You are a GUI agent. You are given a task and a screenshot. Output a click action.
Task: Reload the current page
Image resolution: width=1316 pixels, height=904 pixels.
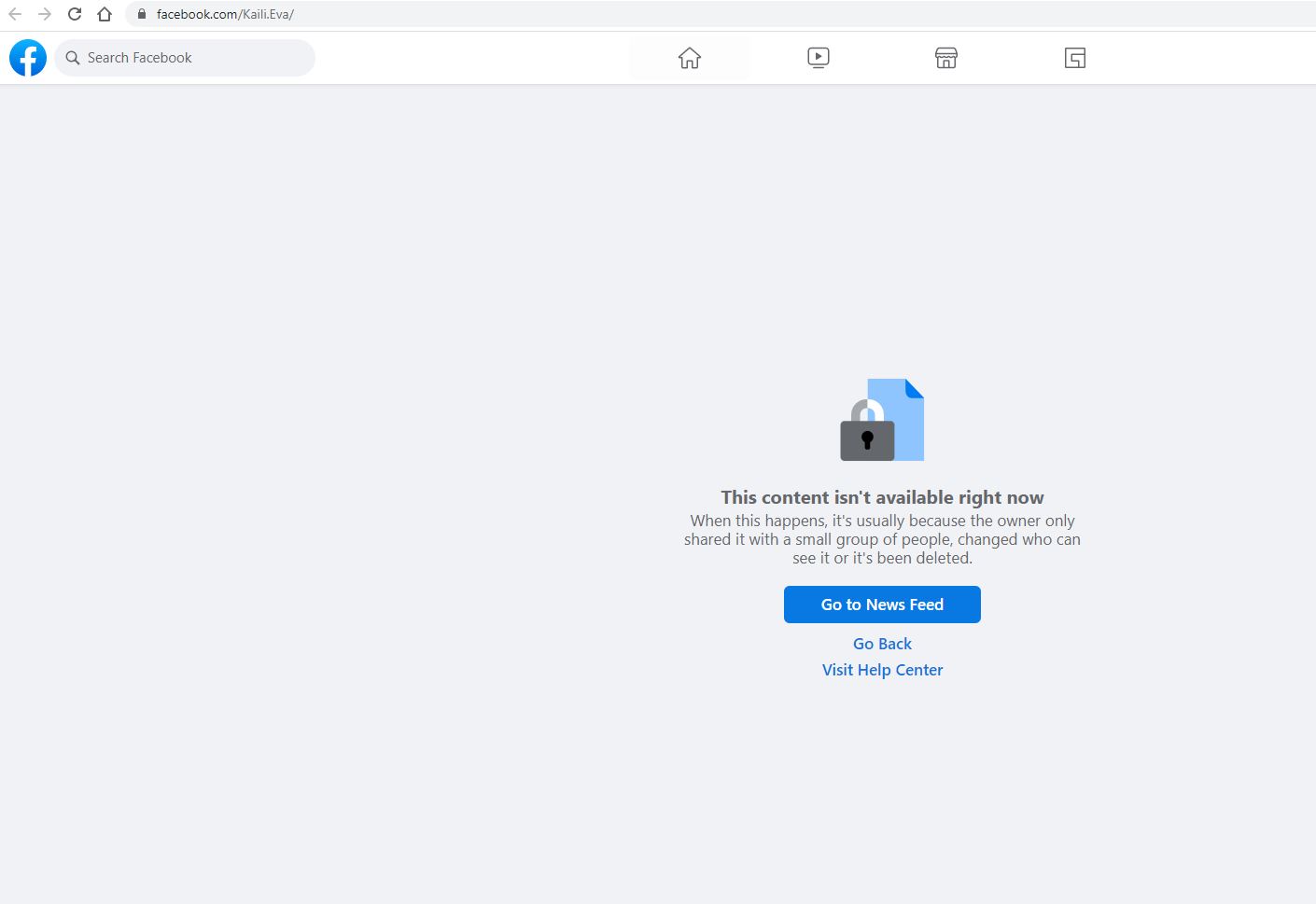tap(75, 14)
